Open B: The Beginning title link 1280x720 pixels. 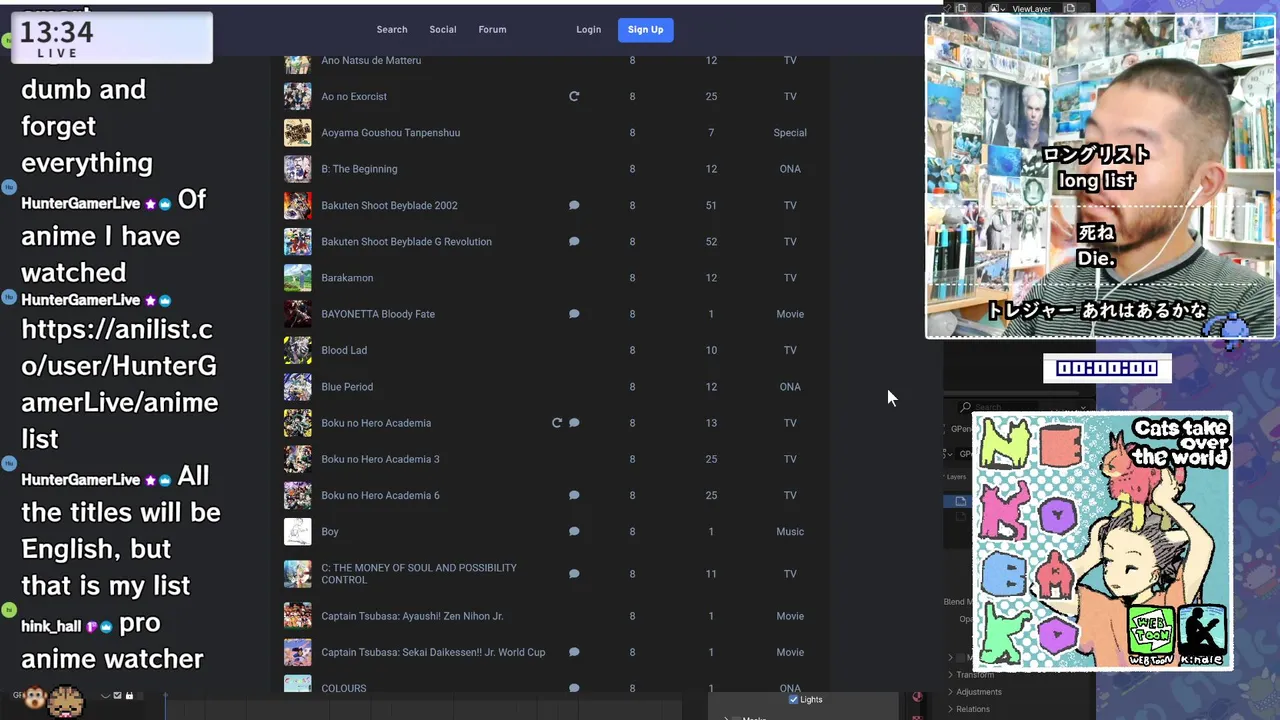[x=359, y=169]
